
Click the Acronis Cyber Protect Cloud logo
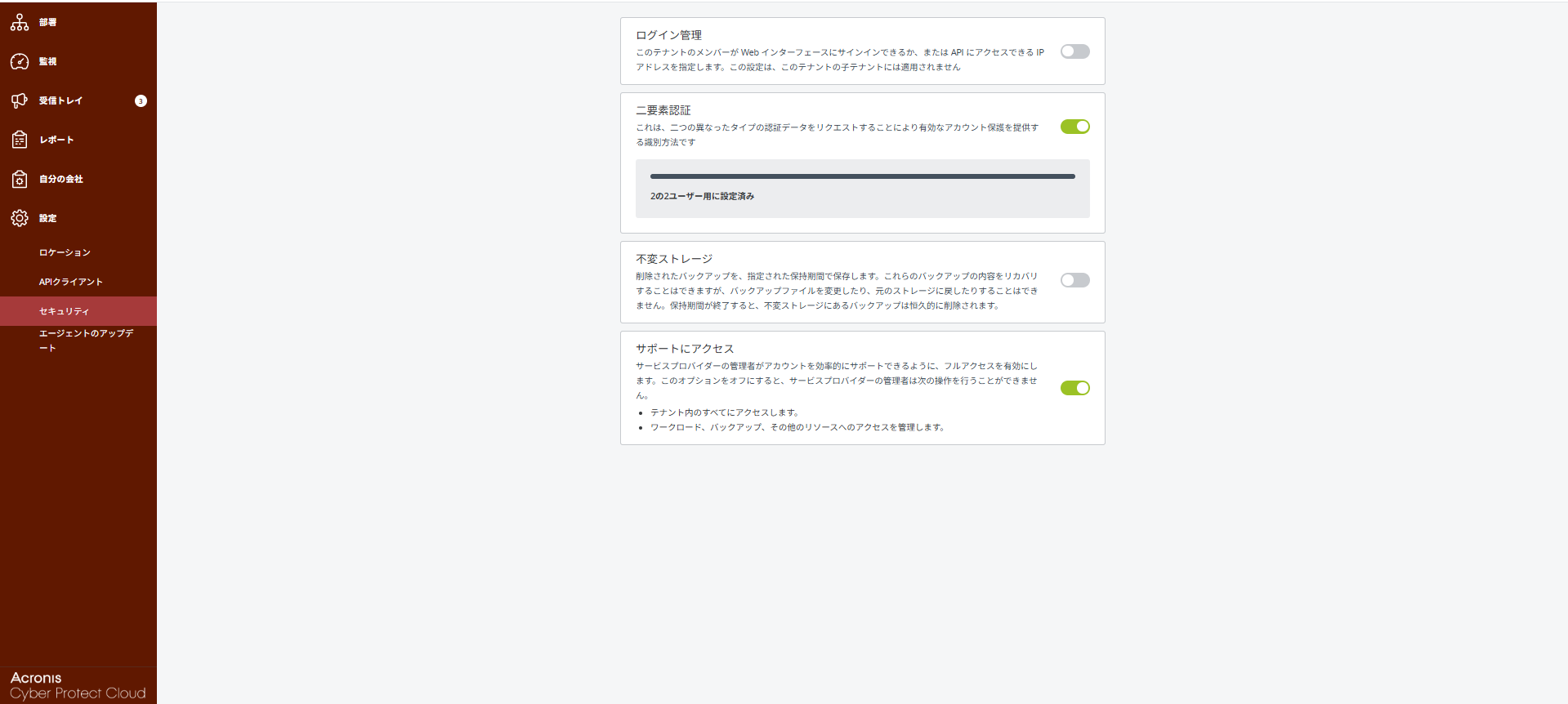[x=78, y=685]
